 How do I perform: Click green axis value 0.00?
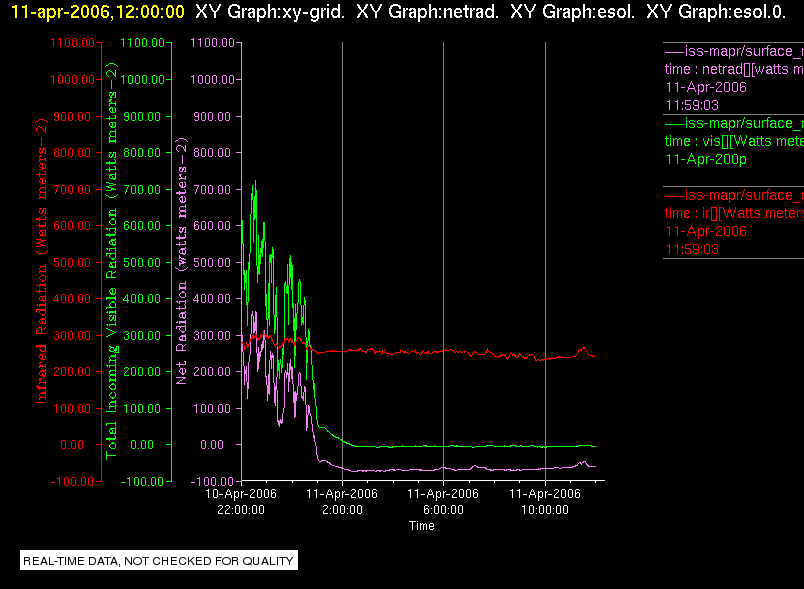tap(142, 445)
